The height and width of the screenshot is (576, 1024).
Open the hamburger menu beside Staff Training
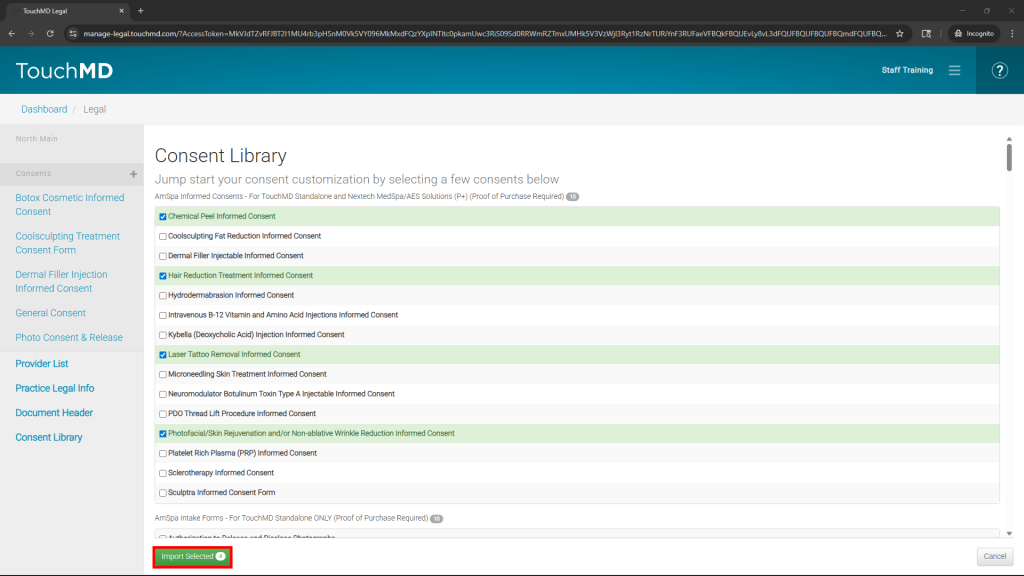tap(954, 70)
